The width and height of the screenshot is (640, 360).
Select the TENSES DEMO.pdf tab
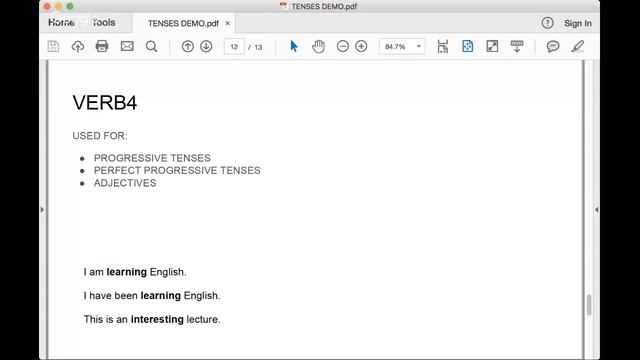point(183,24)
